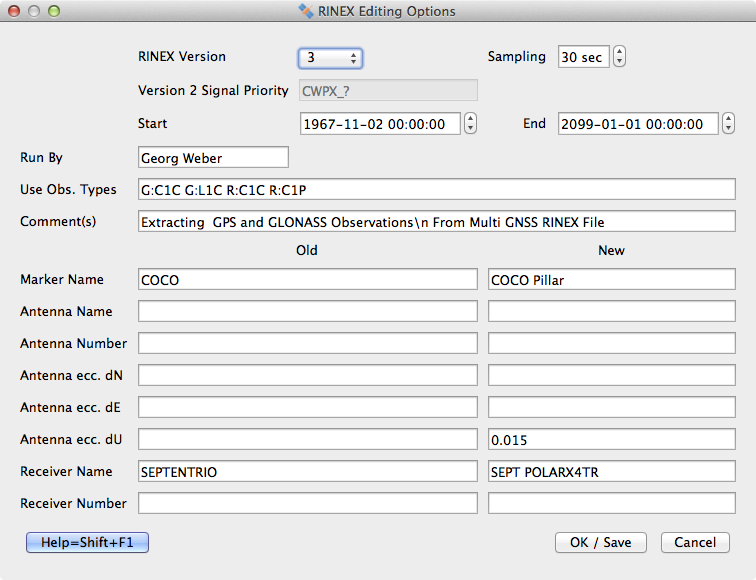Screen dimensions: 756x580
Task: Click the End date-time stepper arrows
Action: (728, 124)
